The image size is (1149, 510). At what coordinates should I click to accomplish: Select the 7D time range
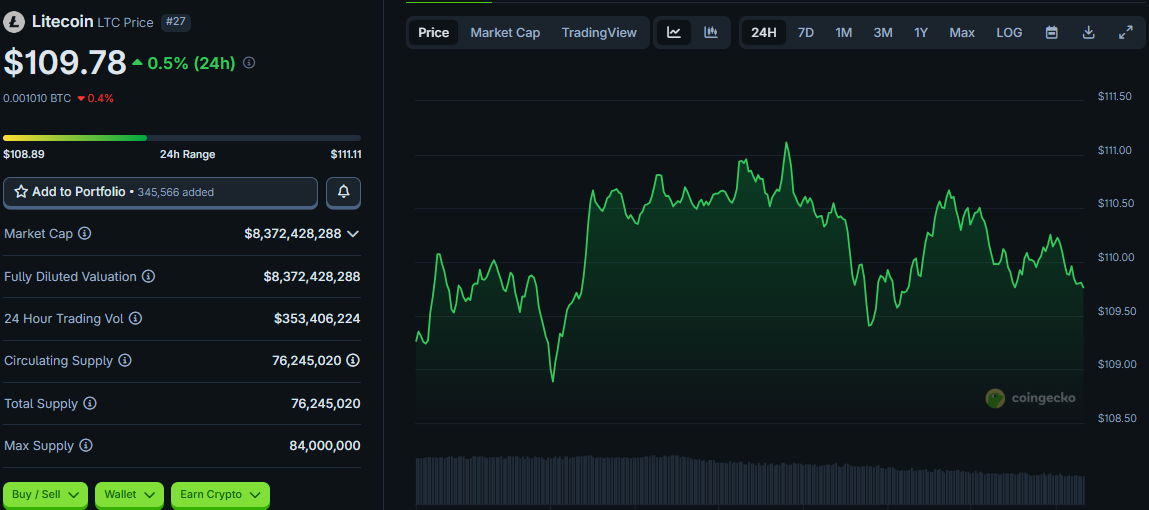805,32
